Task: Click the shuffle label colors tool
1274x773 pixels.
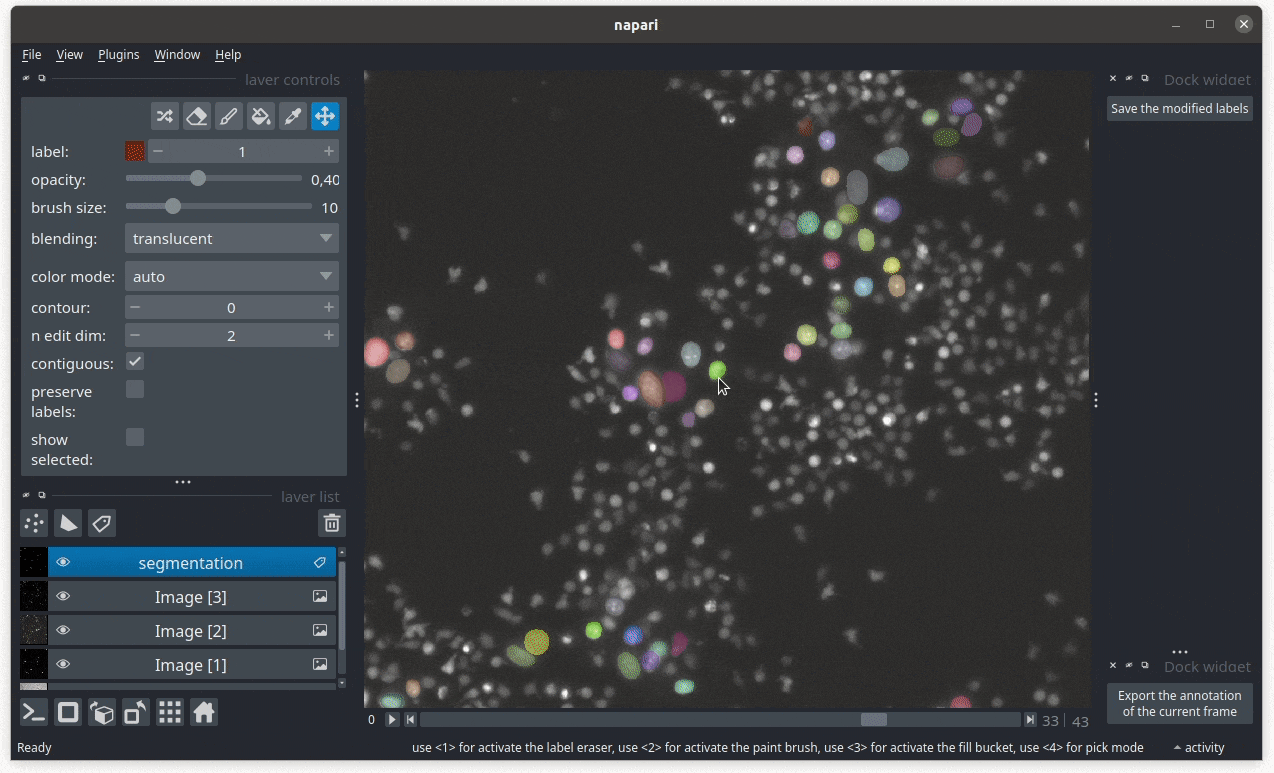Action: [x=165, y=117]
